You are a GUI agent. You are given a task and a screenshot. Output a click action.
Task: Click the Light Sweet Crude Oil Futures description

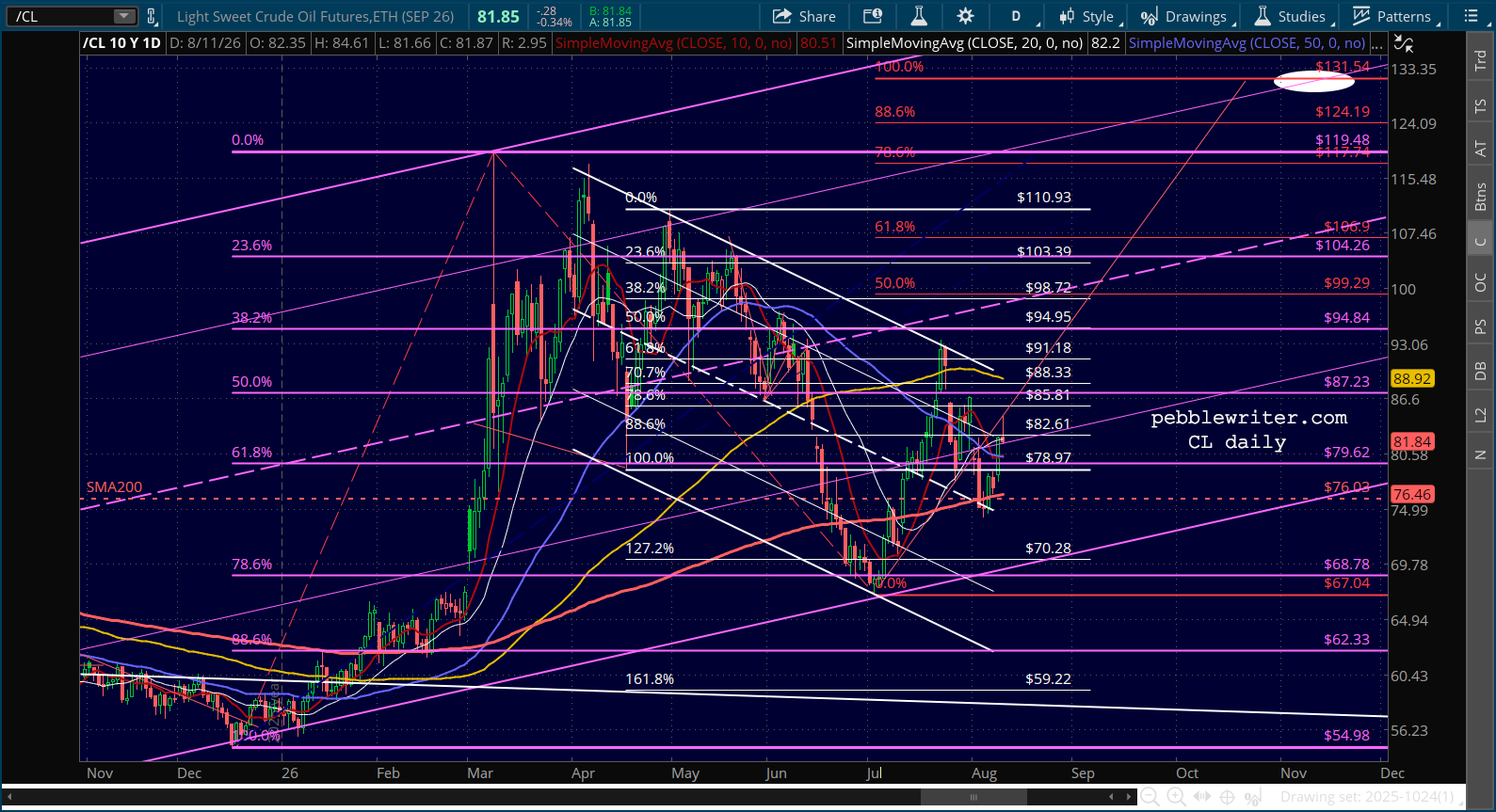tap(315, 16)
